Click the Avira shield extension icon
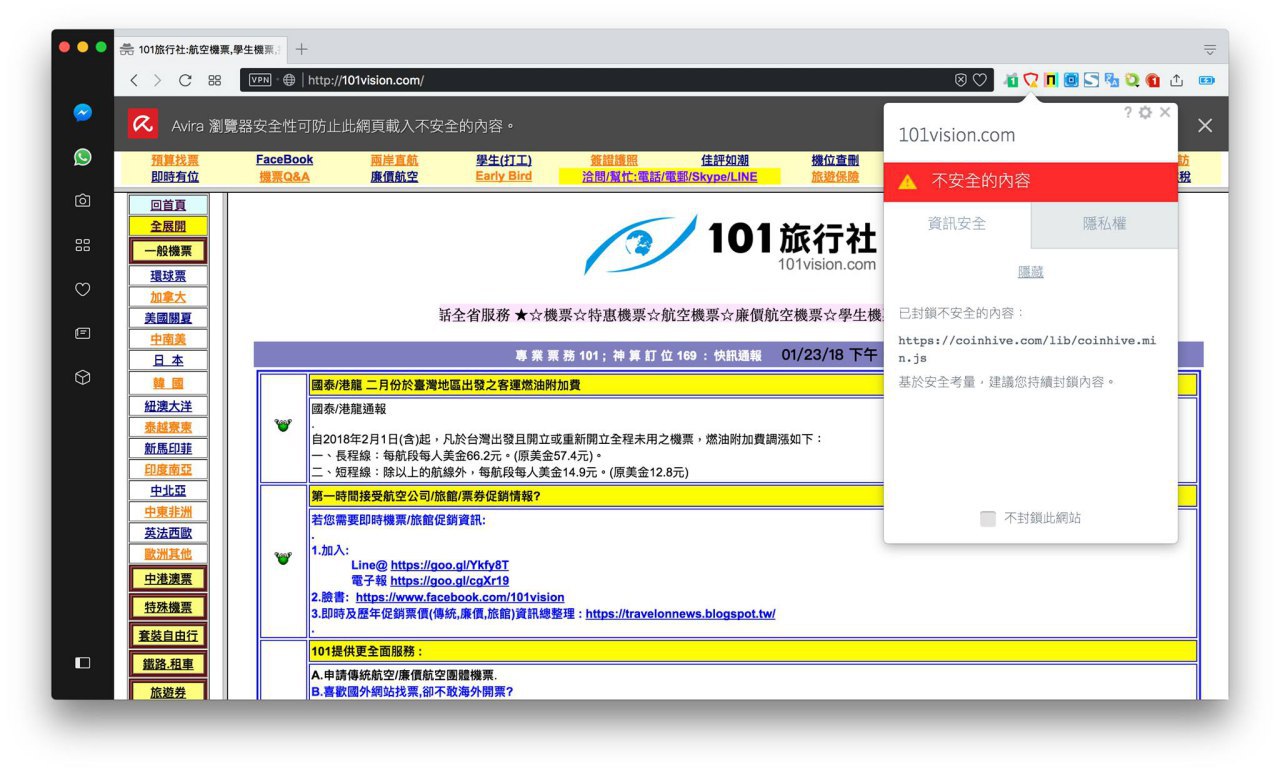1280x773 pixels. [x=1030, y=80]
